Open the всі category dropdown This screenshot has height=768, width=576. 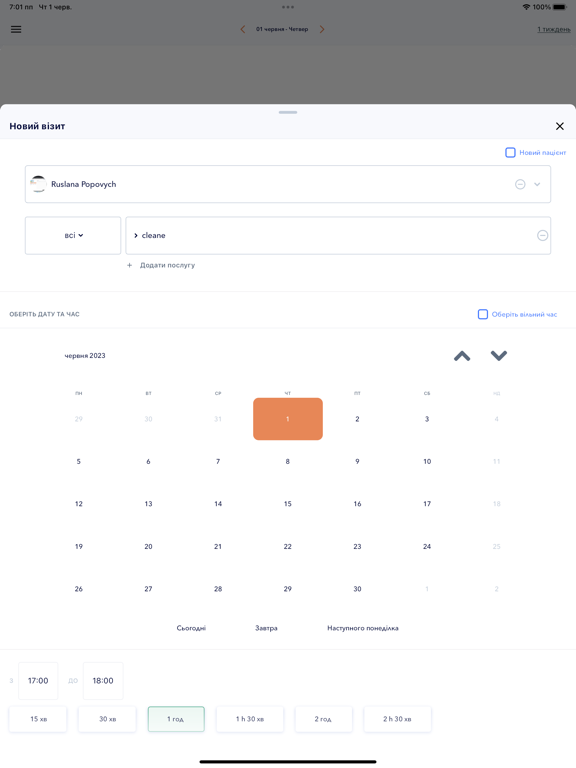[x=73, y=236]
